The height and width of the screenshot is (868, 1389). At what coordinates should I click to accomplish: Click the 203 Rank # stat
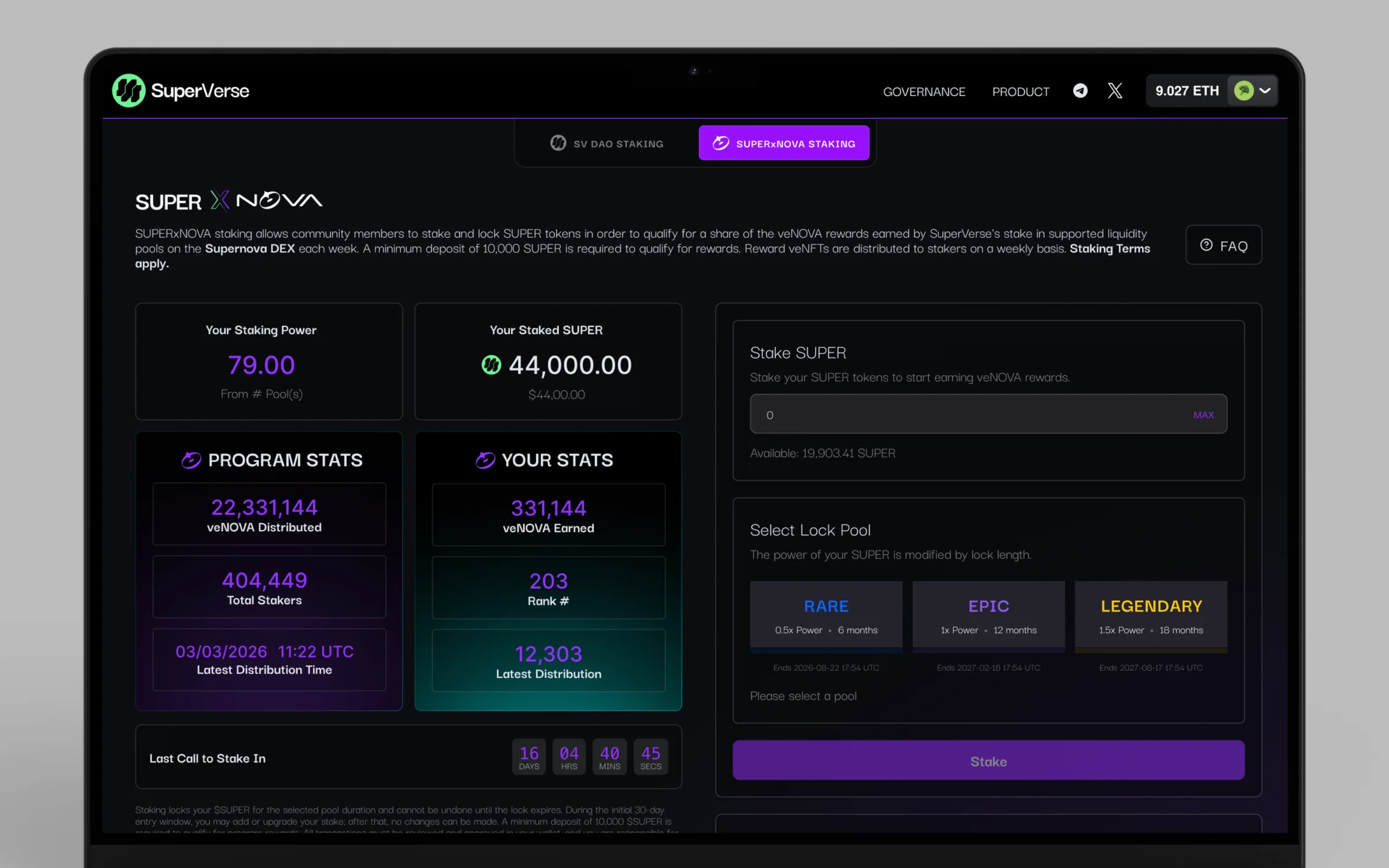pyautogui.click(x=548, y=588)
